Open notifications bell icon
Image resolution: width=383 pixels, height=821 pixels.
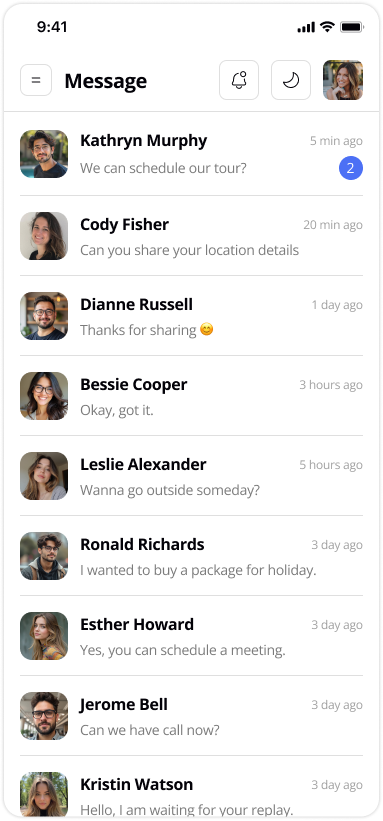[239, 80]
